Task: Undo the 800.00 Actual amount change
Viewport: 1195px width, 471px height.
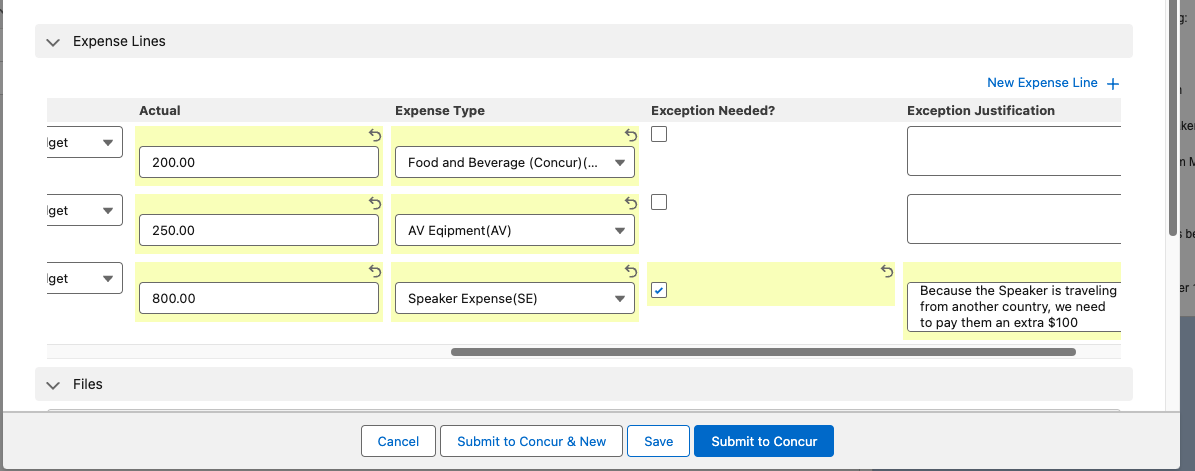Action: tap(375, 271)
